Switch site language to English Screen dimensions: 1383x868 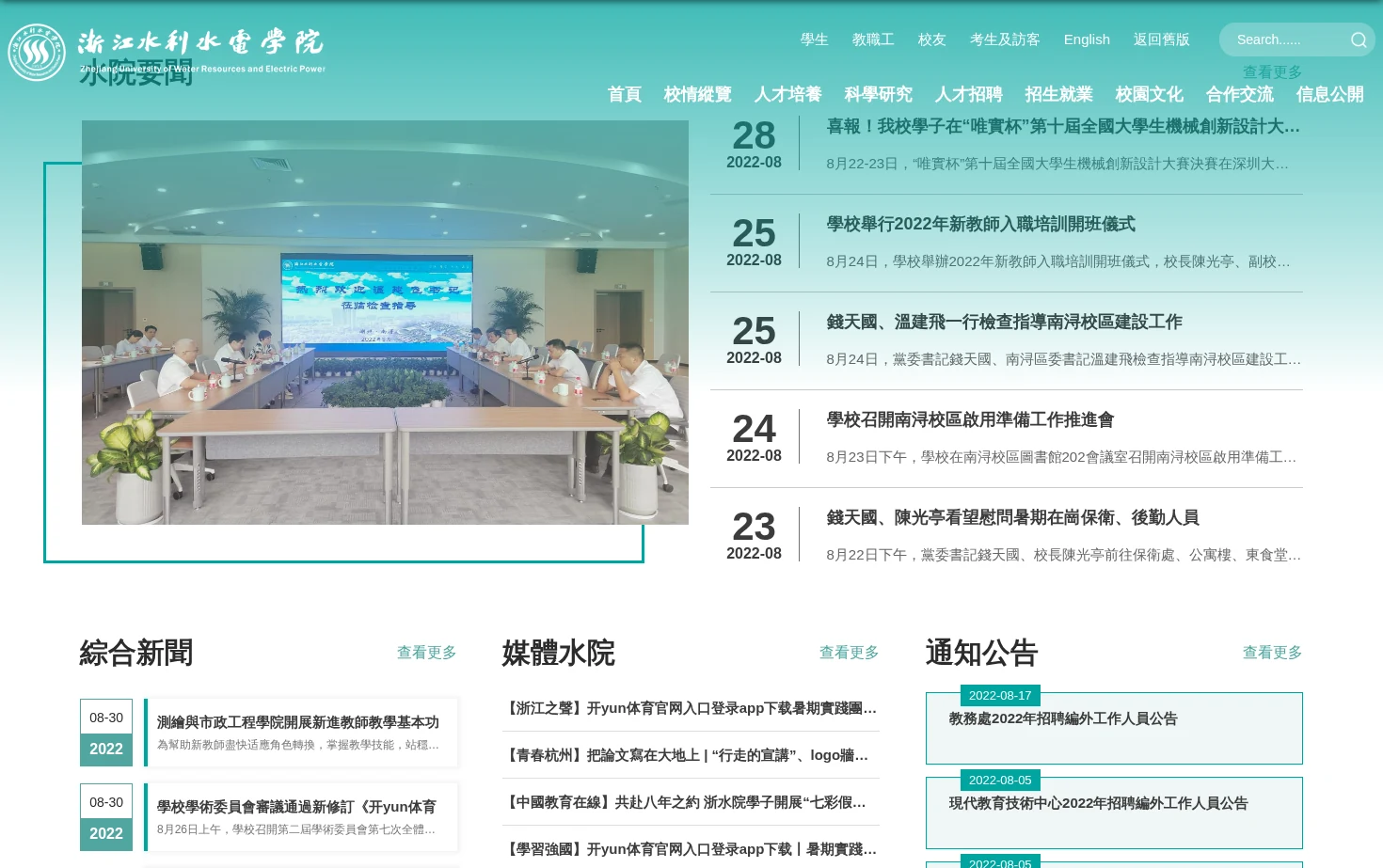[1087, 39]
